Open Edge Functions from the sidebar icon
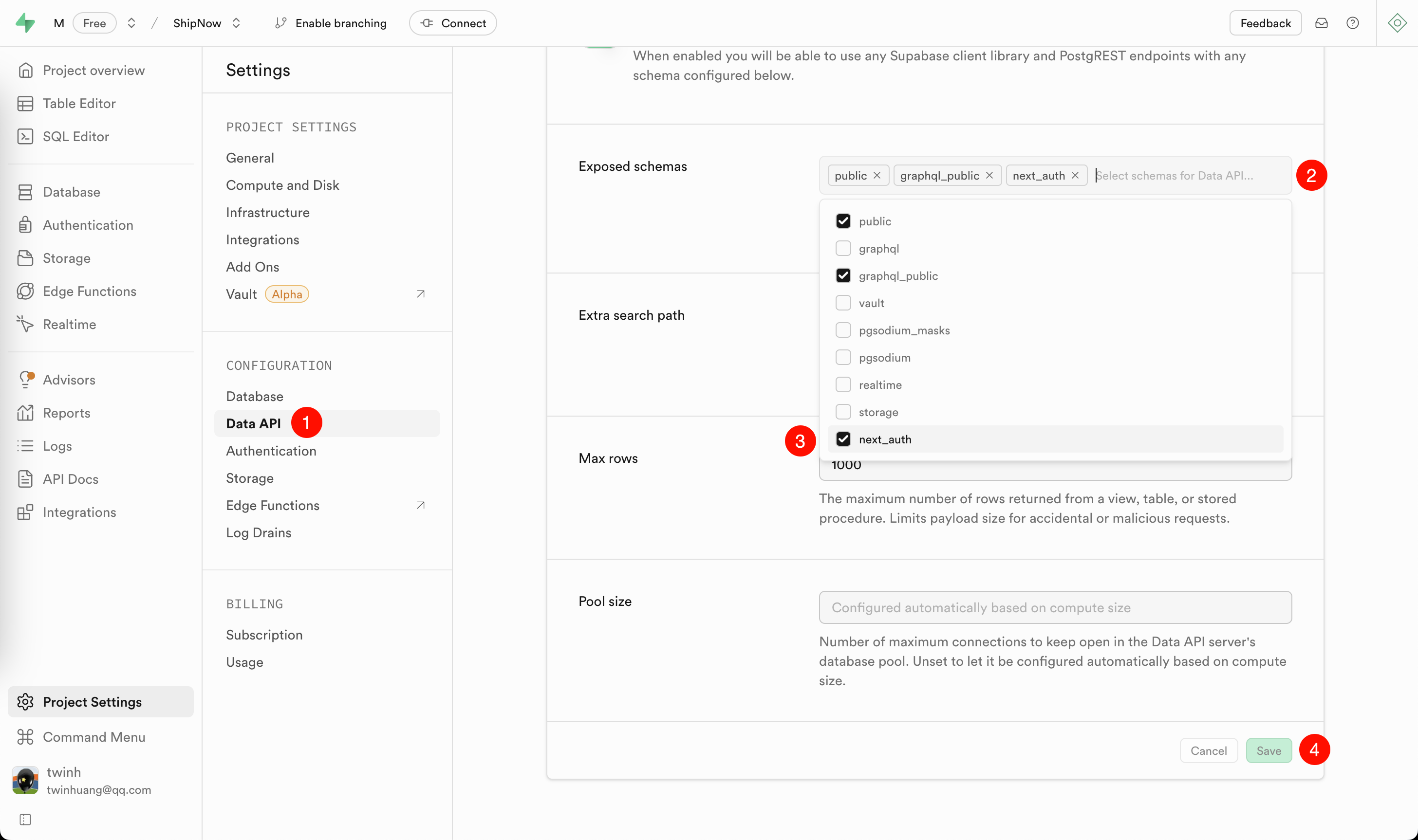 [x=25, y=291]
